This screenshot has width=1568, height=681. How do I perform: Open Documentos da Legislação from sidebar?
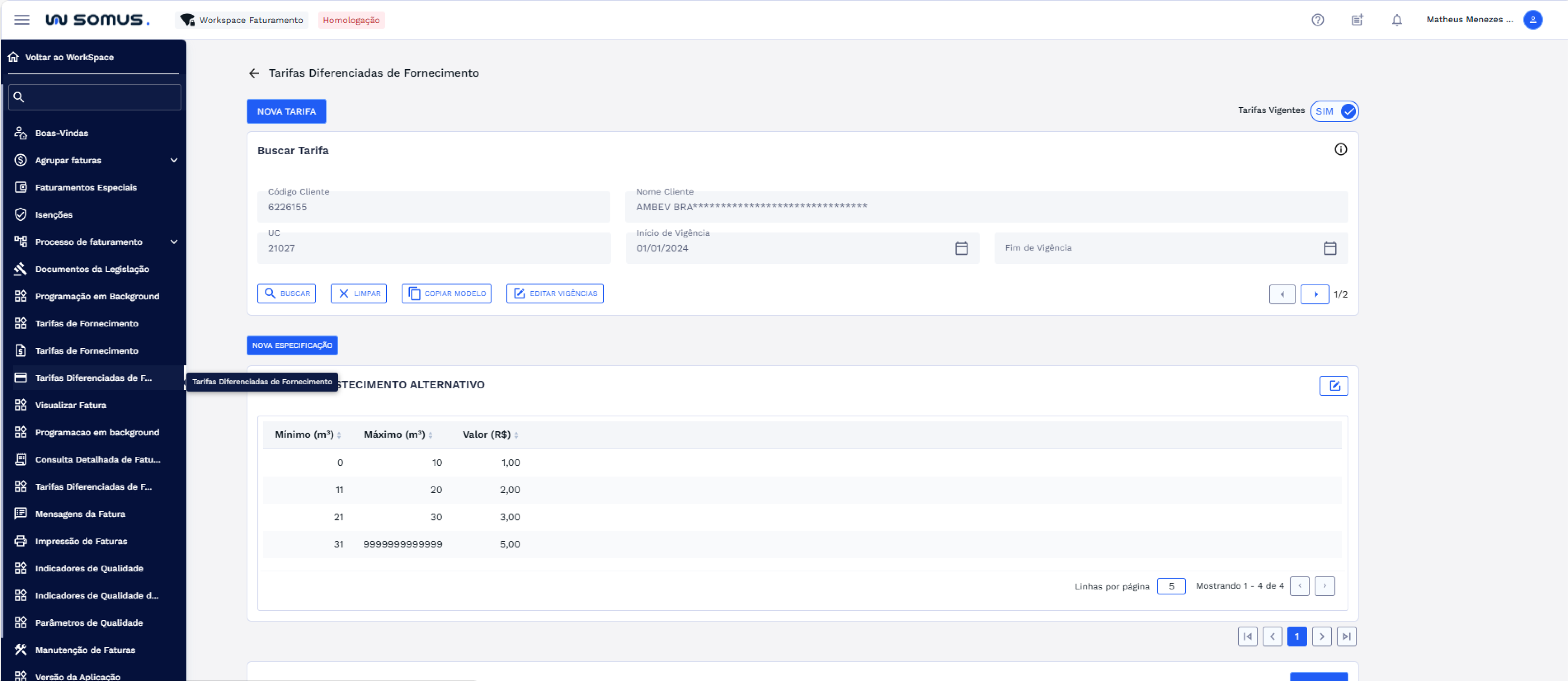(92, 269)
